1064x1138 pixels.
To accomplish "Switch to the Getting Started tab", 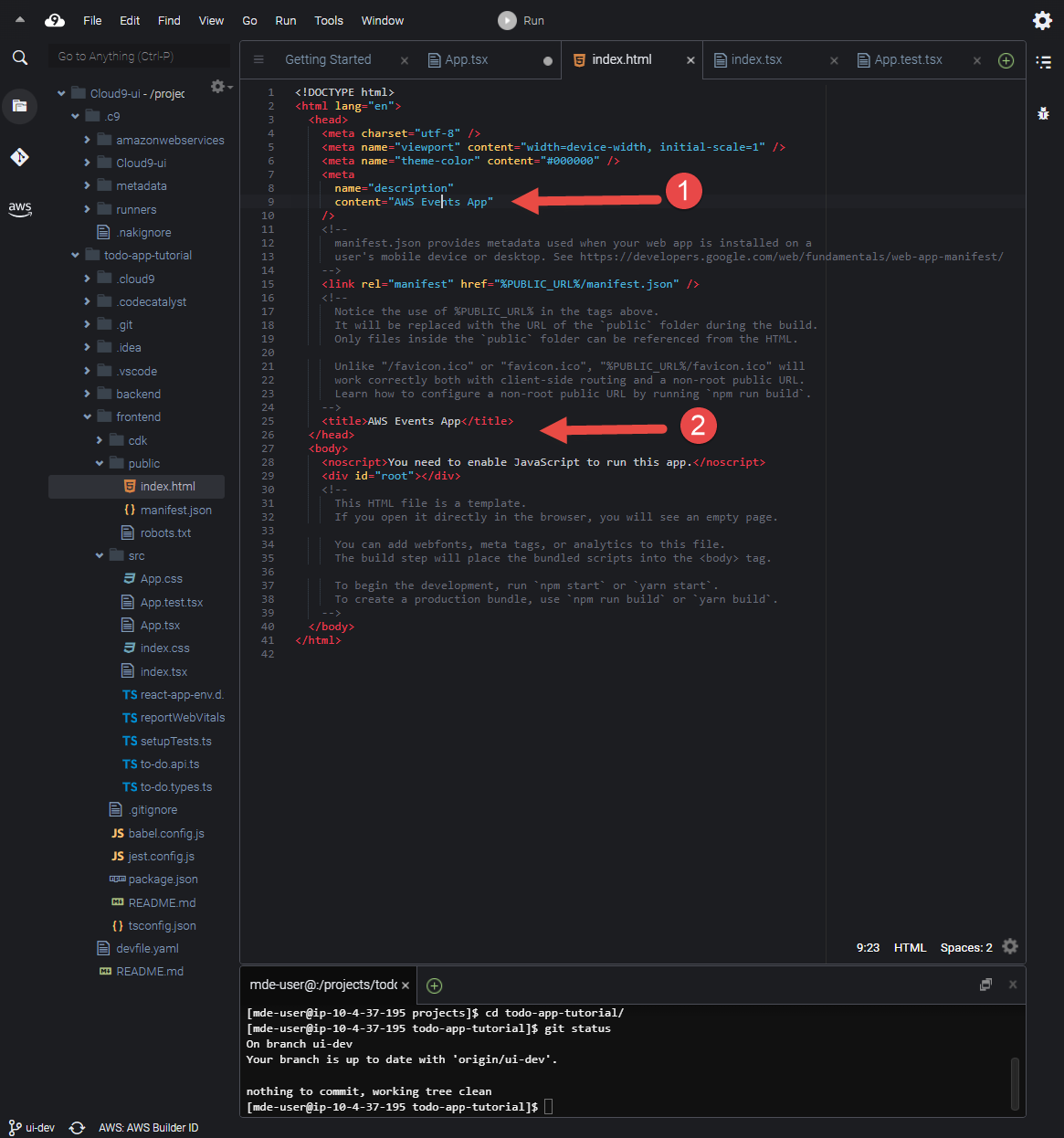I will point(328,59).
